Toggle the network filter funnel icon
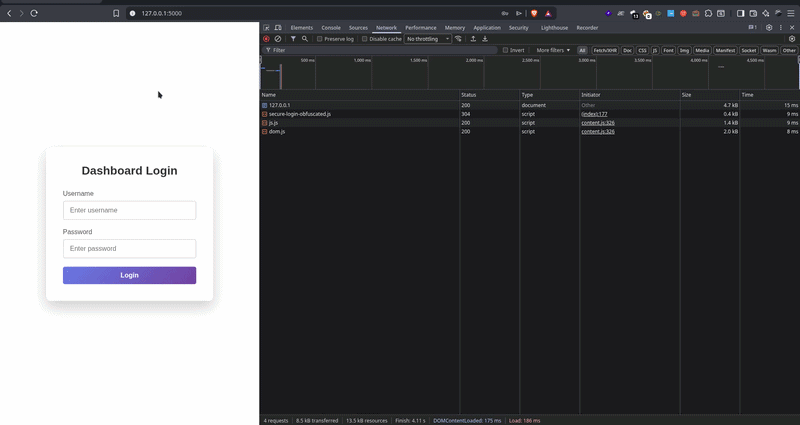The width and height of the screenshot is (800, 425). pyautogui.click(x=293, y=39)
